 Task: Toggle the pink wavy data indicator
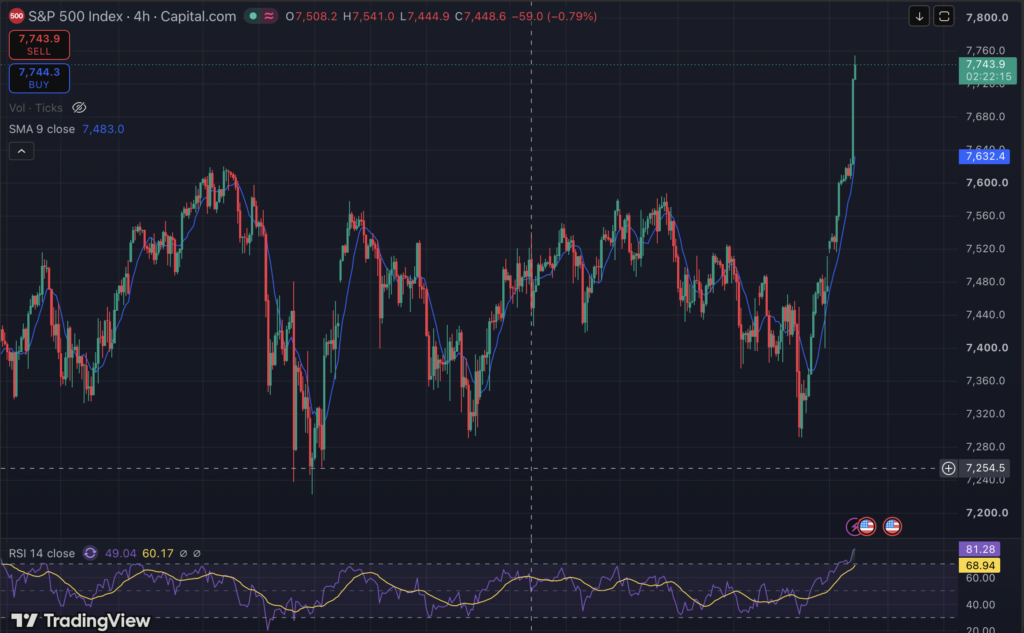268,16
